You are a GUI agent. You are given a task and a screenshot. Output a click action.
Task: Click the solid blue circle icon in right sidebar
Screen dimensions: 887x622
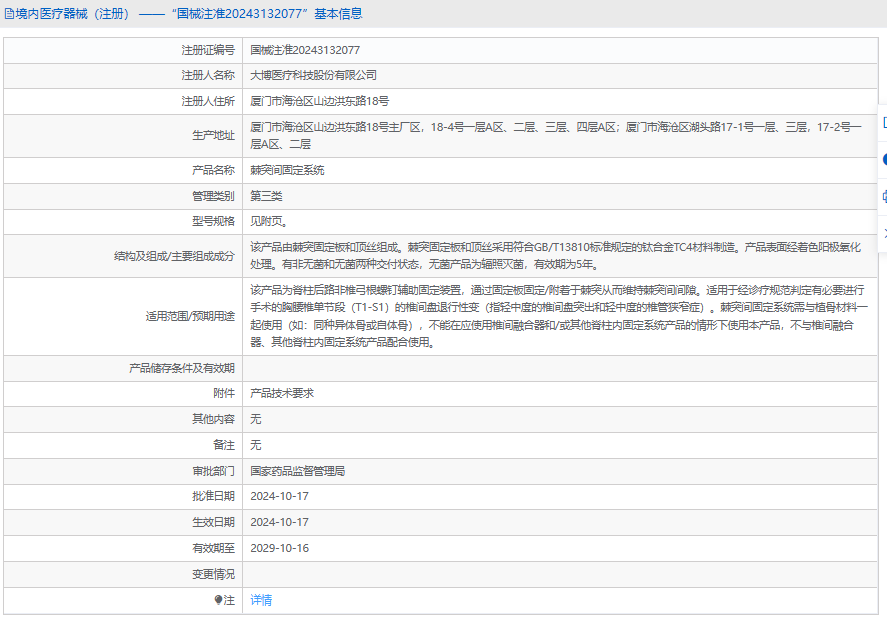pos(883,159)
